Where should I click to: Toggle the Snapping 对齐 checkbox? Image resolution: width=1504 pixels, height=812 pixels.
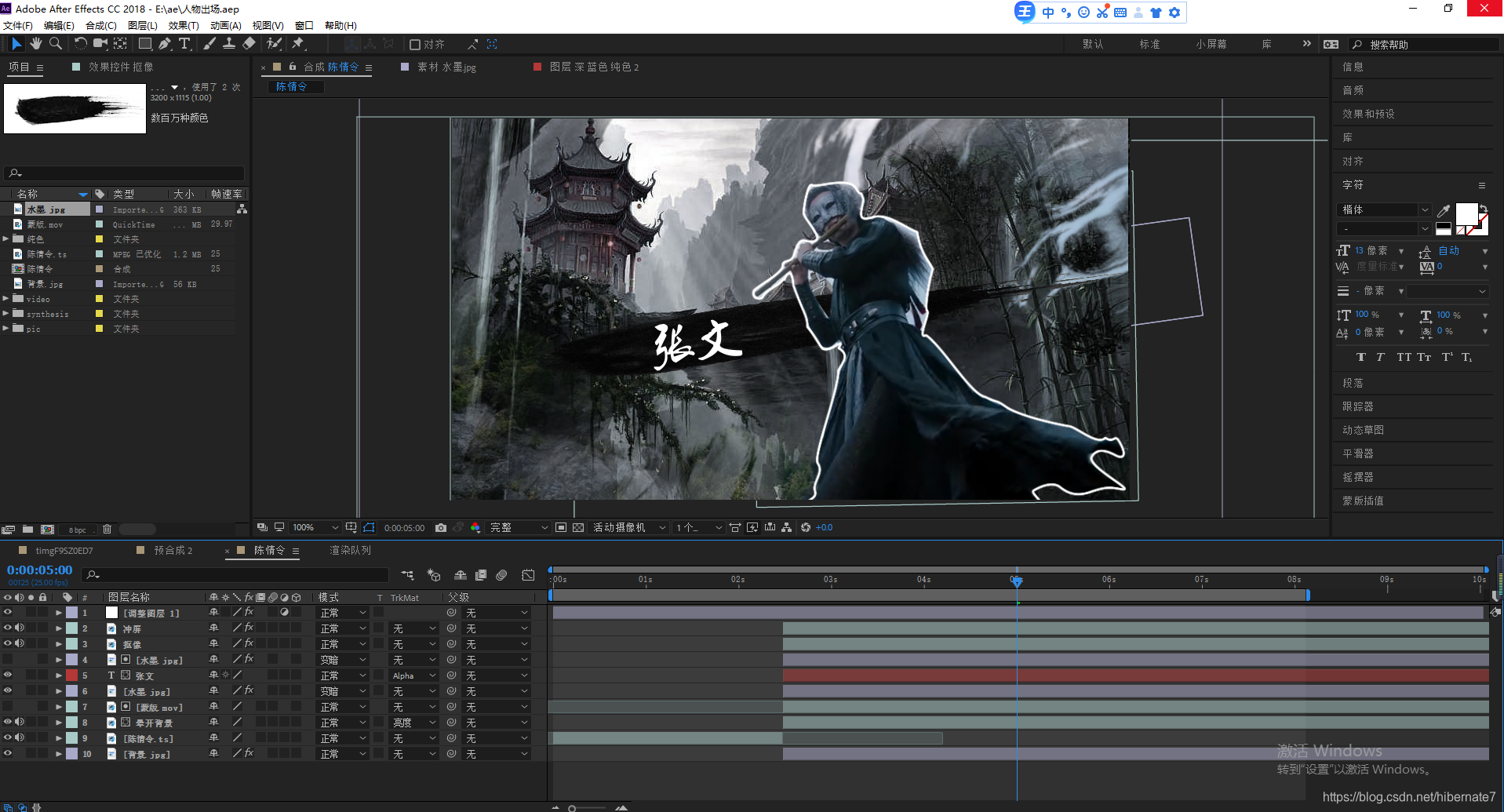[415, 45]
